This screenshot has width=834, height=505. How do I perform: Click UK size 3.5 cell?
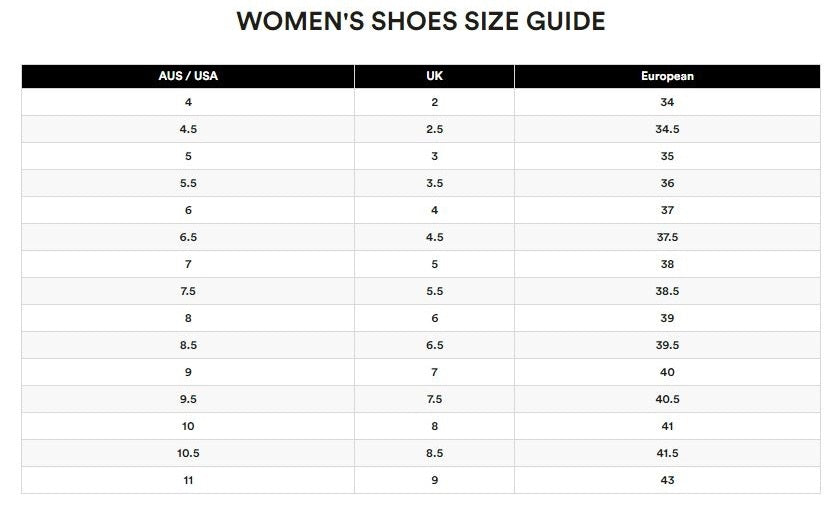tap(434, 184)
